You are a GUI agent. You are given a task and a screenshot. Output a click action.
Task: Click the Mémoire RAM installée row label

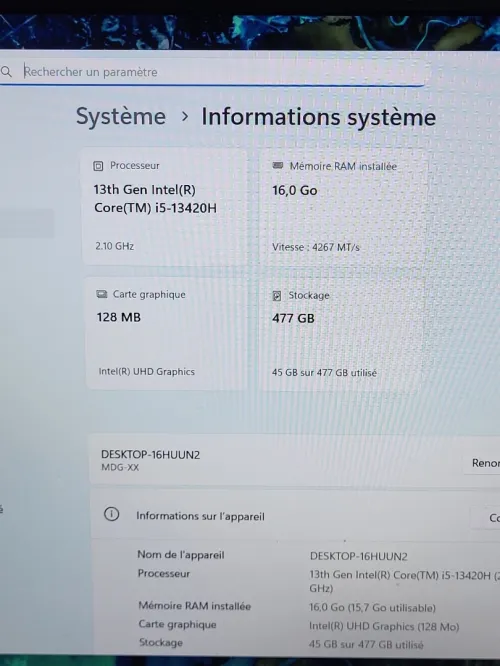click(195, 606)
